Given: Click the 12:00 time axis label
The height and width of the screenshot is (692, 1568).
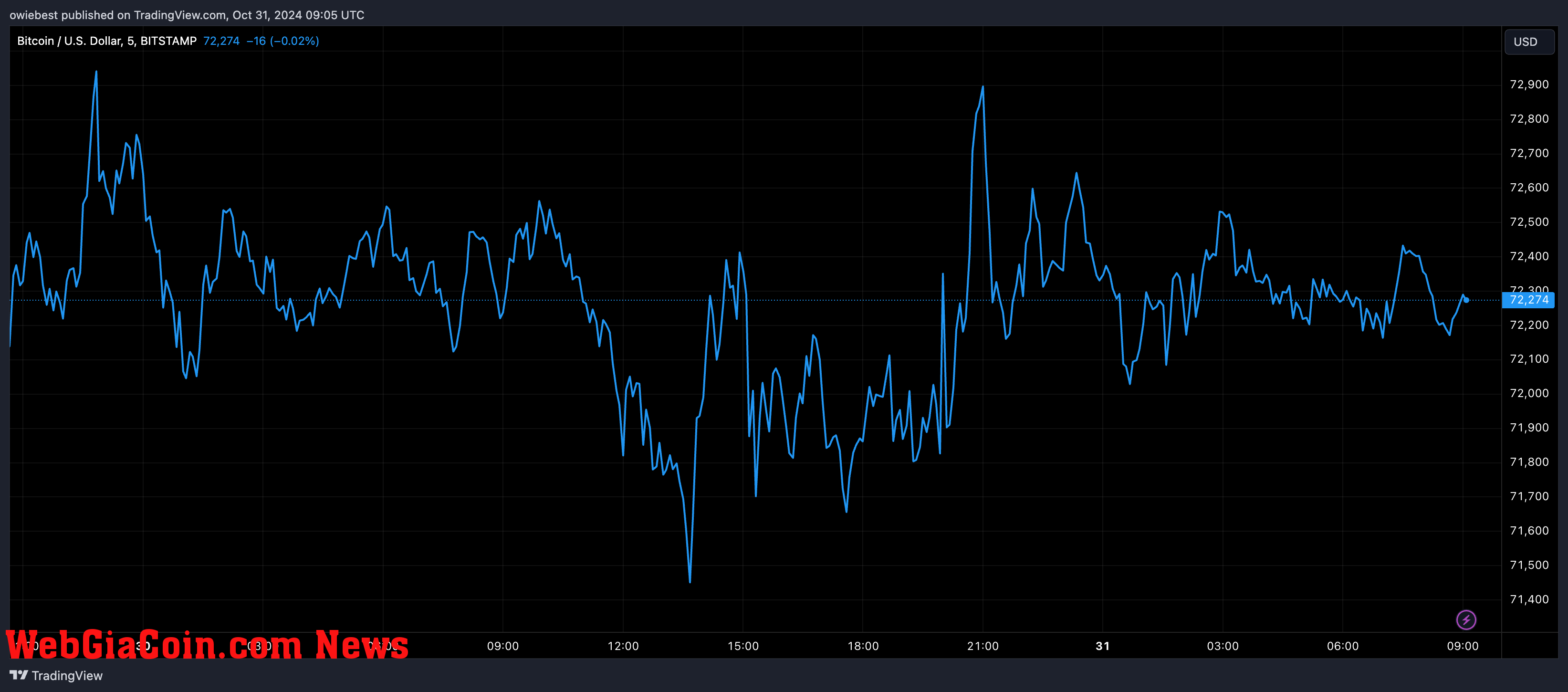Looking at the screenshot, I should click(x=623, y=646).
